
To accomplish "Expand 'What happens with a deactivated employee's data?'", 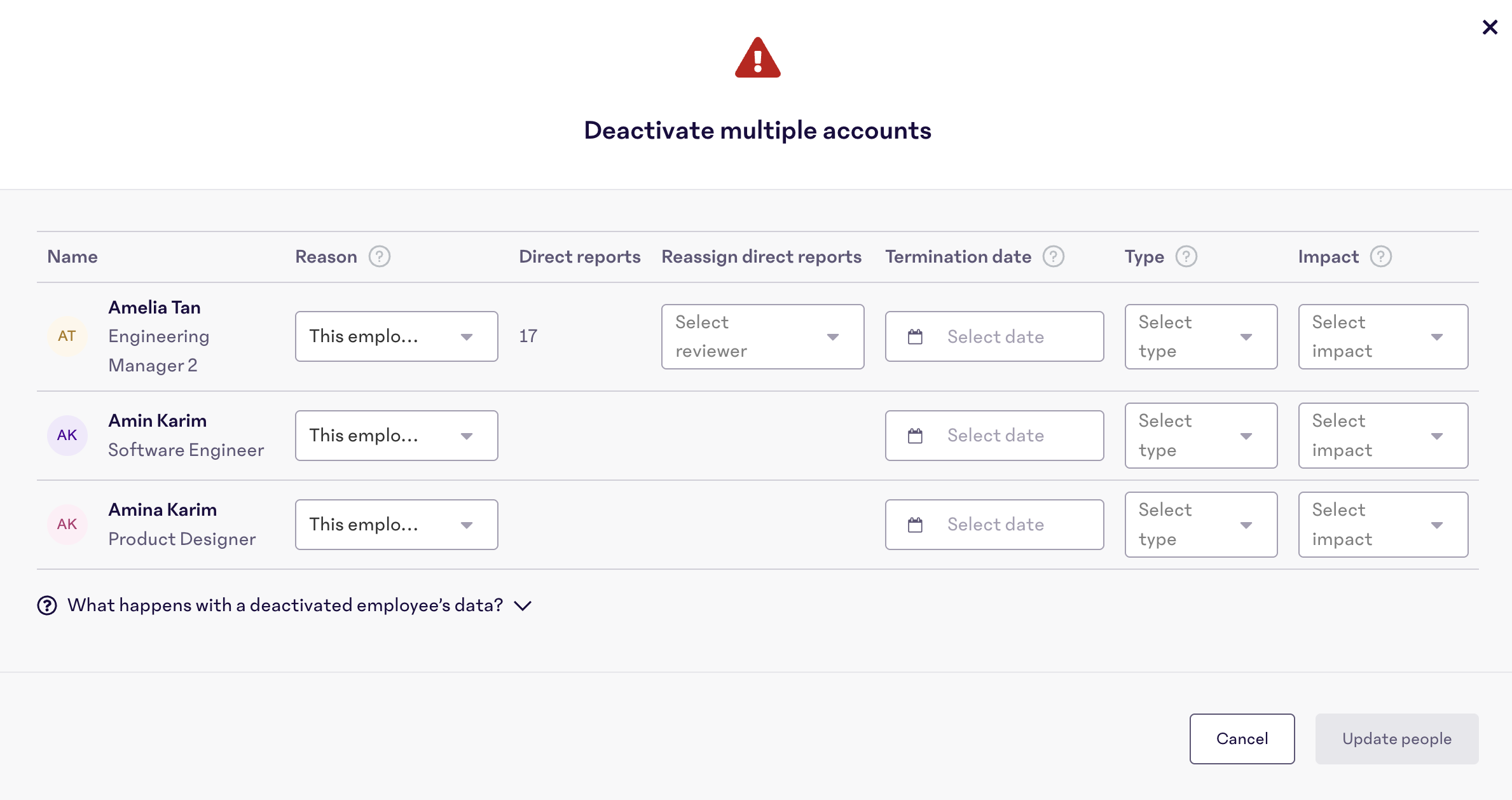I will click(x=285, y=605).
